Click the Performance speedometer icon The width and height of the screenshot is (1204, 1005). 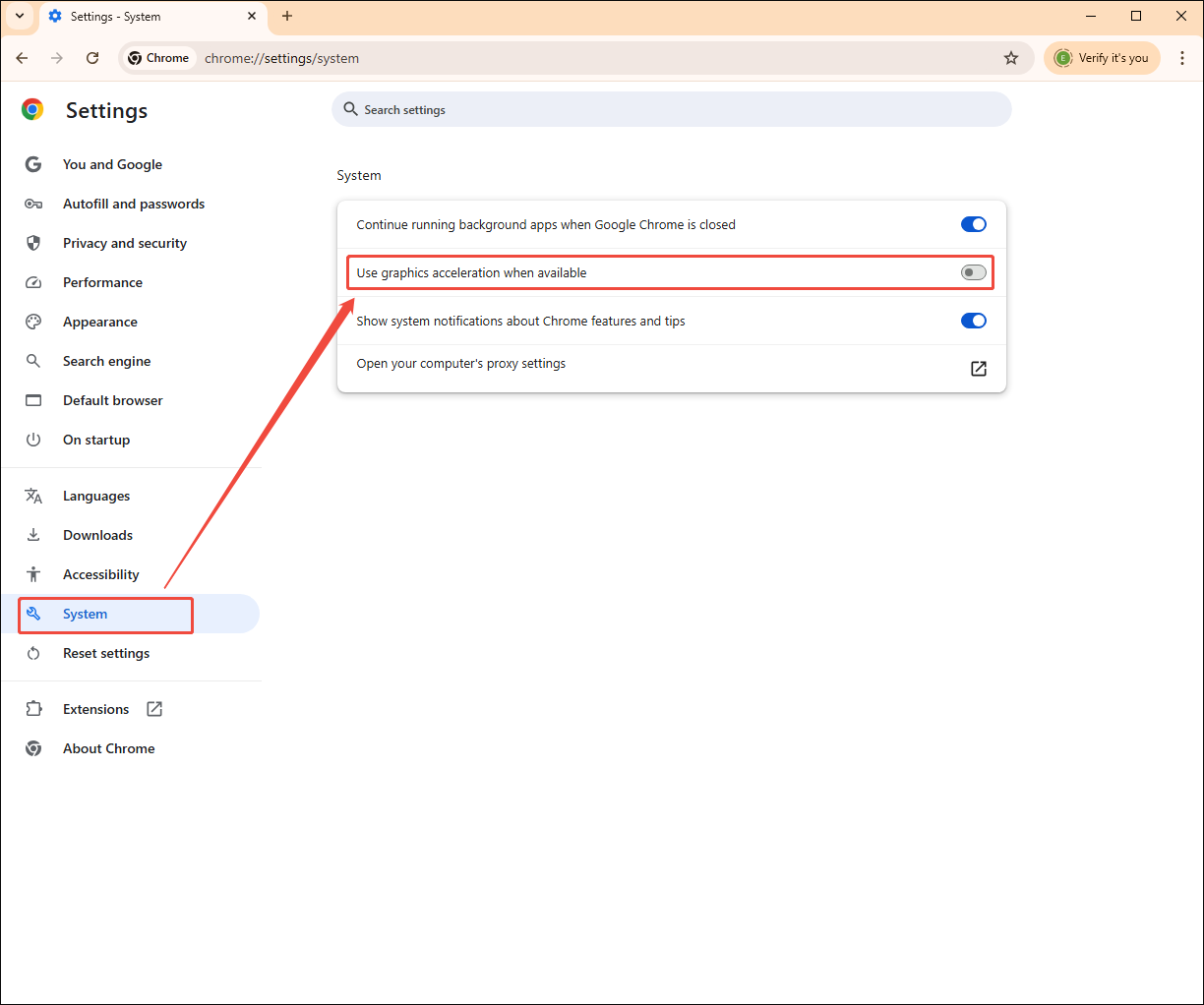(33, 282)
